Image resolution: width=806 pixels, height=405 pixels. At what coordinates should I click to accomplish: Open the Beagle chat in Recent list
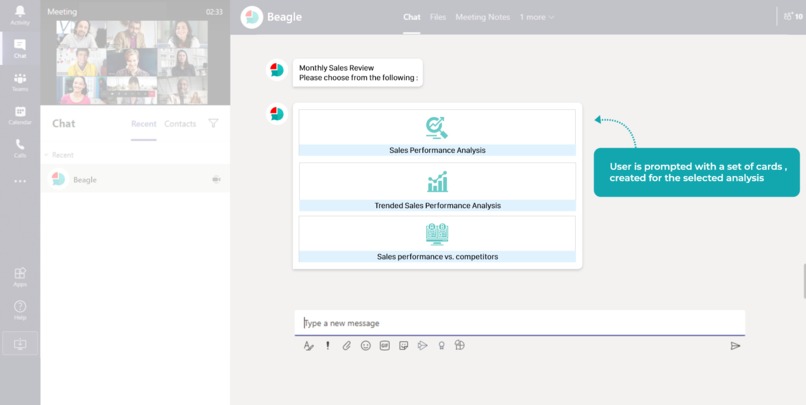point(135,179)
